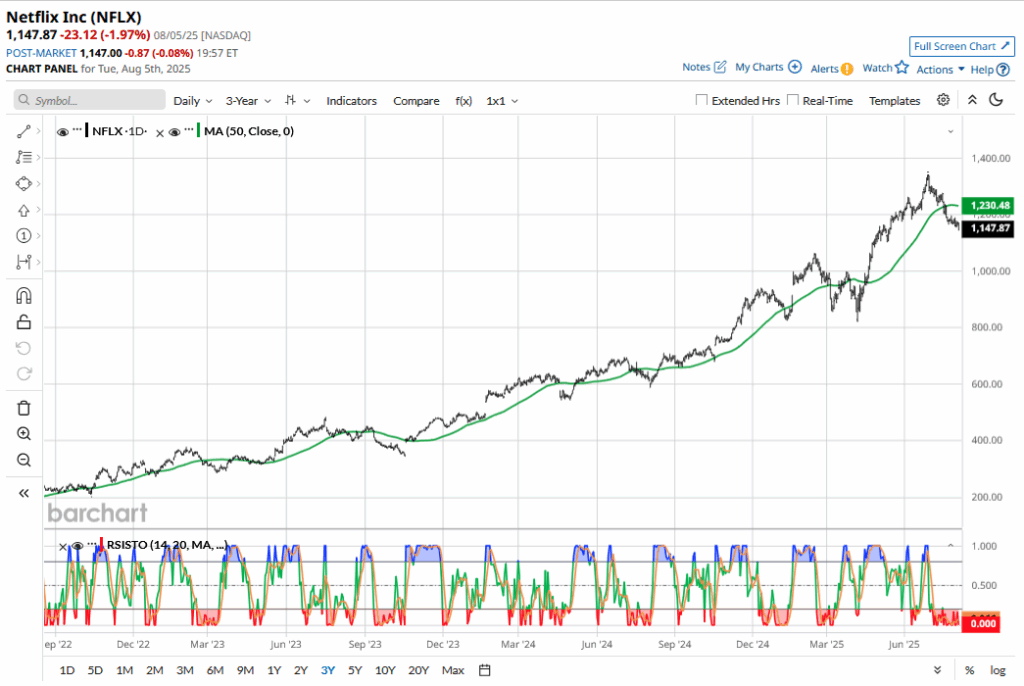Enable the Extended Hrs checkbox
The width and height of the screenshot is (1024, 686).
point(702,100)
